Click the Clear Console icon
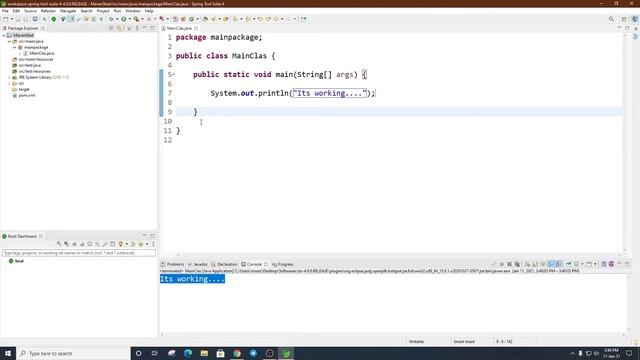Screen dimensions: 640x360 pyautogui.click(x=527, y=264)
